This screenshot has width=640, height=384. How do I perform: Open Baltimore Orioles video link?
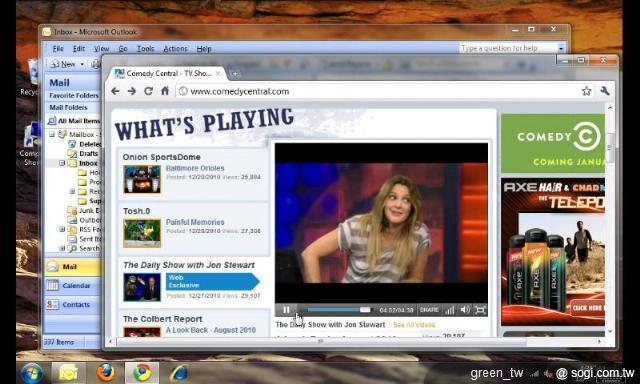(x=195, y=168)
